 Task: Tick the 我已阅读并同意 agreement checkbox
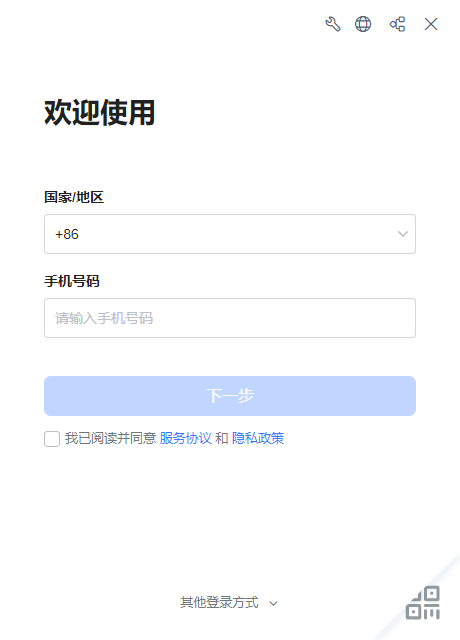tap(52, 439)
